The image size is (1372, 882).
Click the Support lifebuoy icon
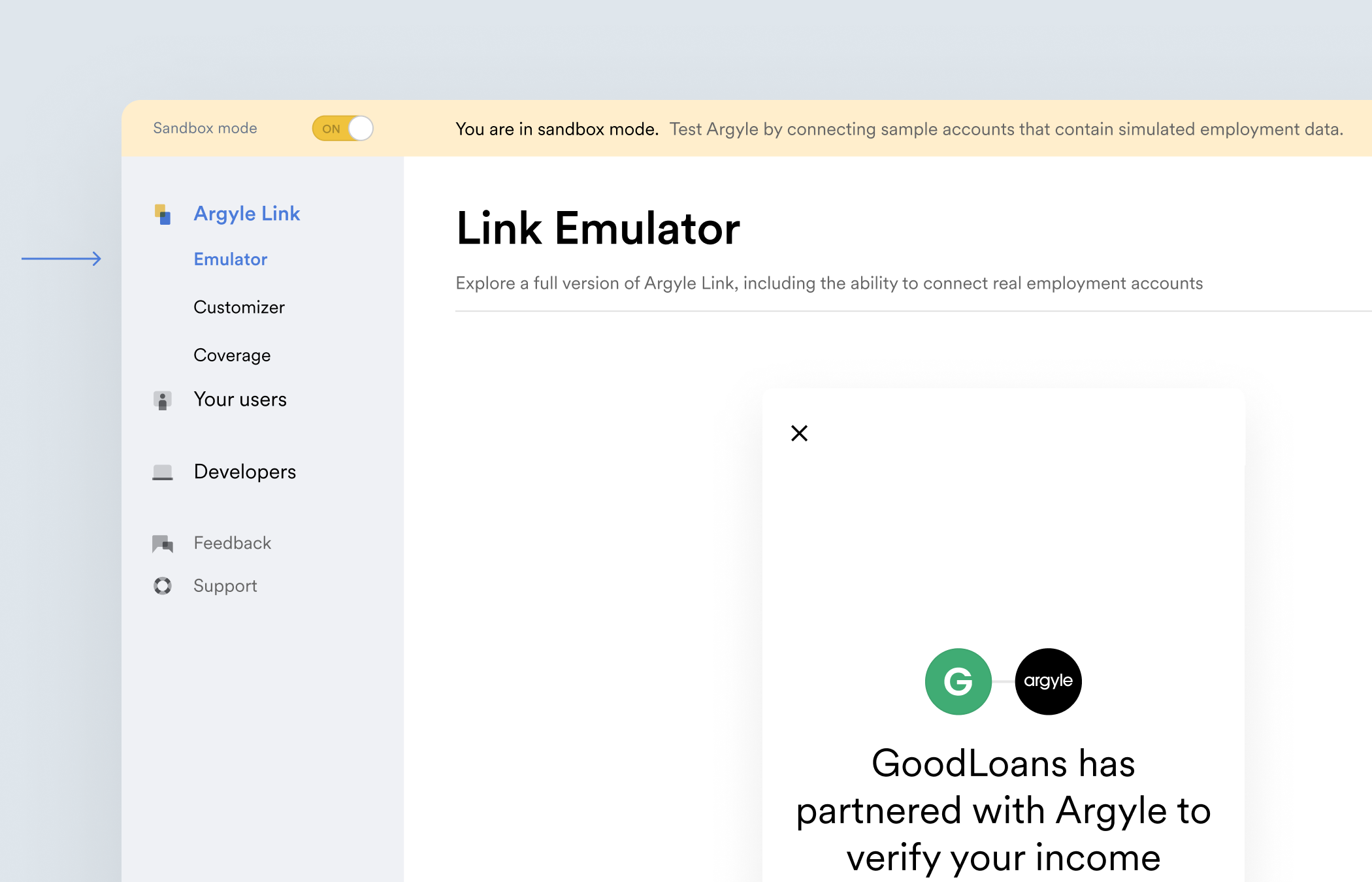163,586
